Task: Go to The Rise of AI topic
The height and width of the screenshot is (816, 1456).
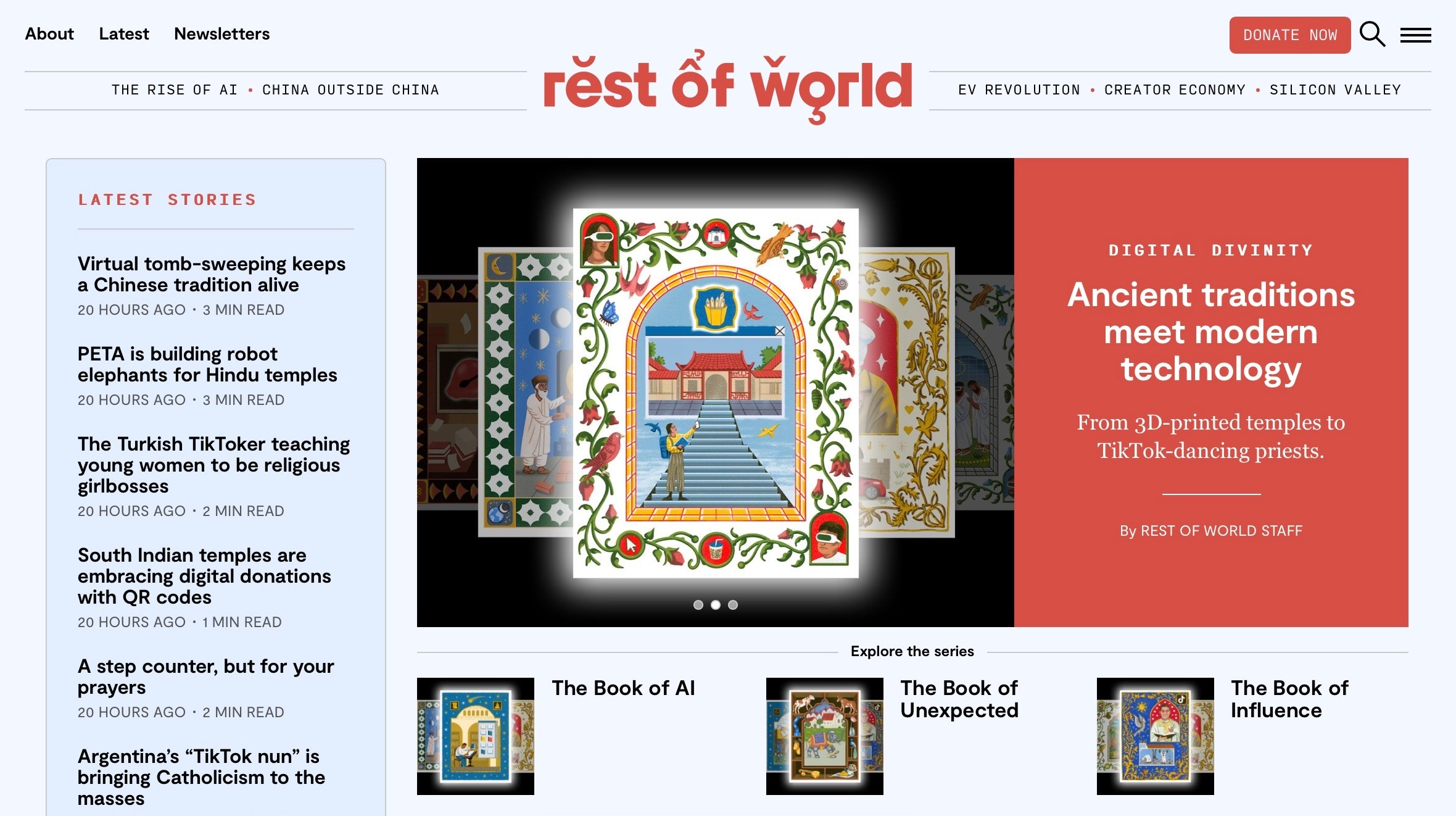Action: [x=175, y=90]
